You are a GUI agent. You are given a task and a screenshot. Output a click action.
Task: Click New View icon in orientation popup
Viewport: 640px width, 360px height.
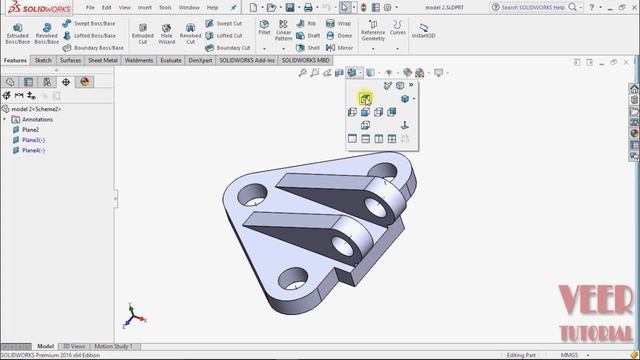coord(387,85)
